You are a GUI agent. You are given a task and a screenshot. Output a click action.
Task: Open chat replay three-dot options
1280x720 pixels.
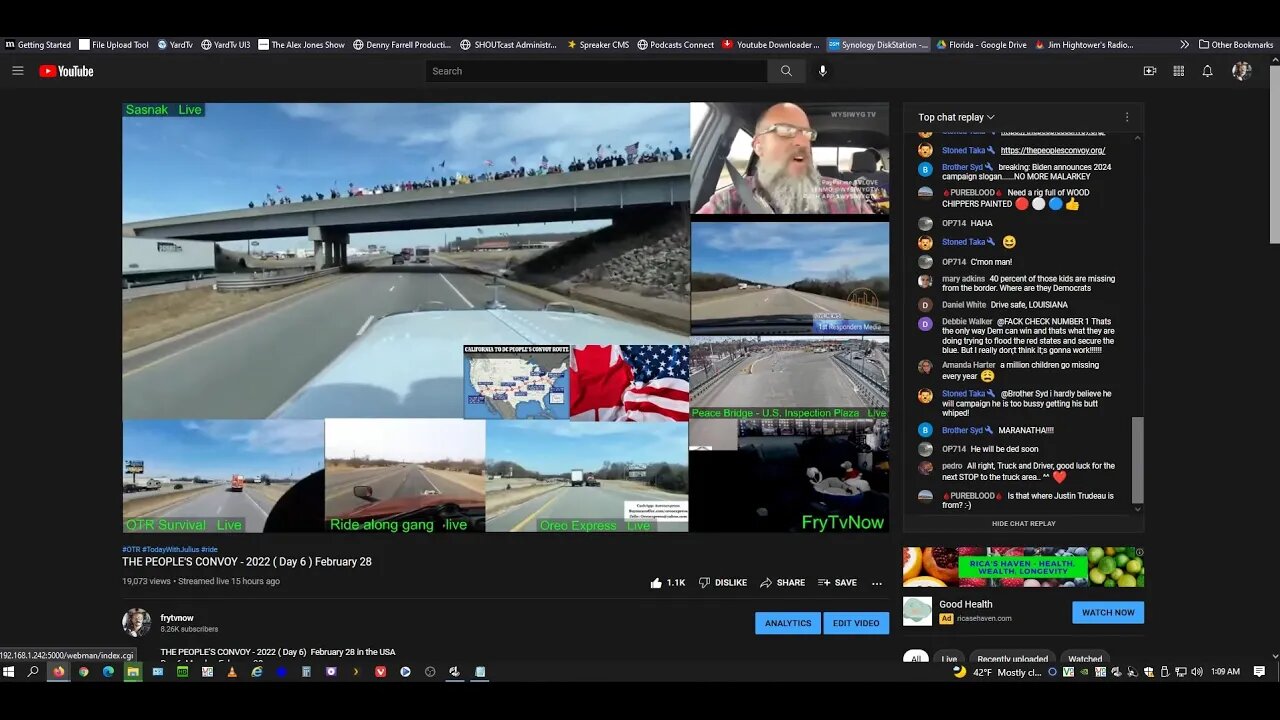pos(1126,117)
